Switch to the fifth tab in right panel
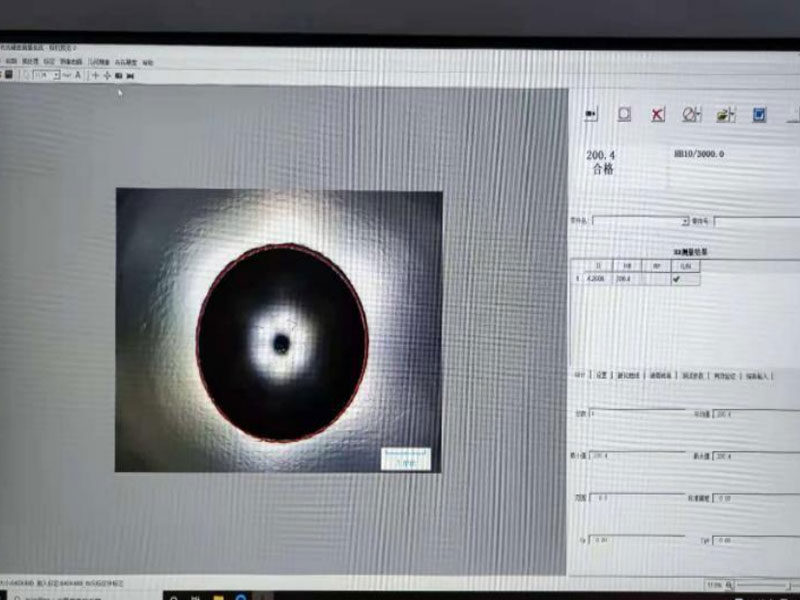Image resolution: width=800 pixels, height=600 pixels. click(x=693, y=376)
